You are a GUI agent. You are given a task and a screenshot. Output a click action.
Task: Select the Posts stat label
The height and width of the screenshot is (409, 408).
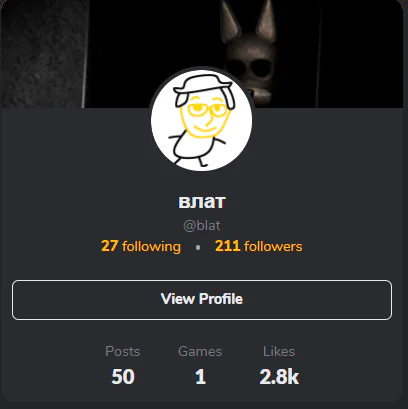click(123, 351)
